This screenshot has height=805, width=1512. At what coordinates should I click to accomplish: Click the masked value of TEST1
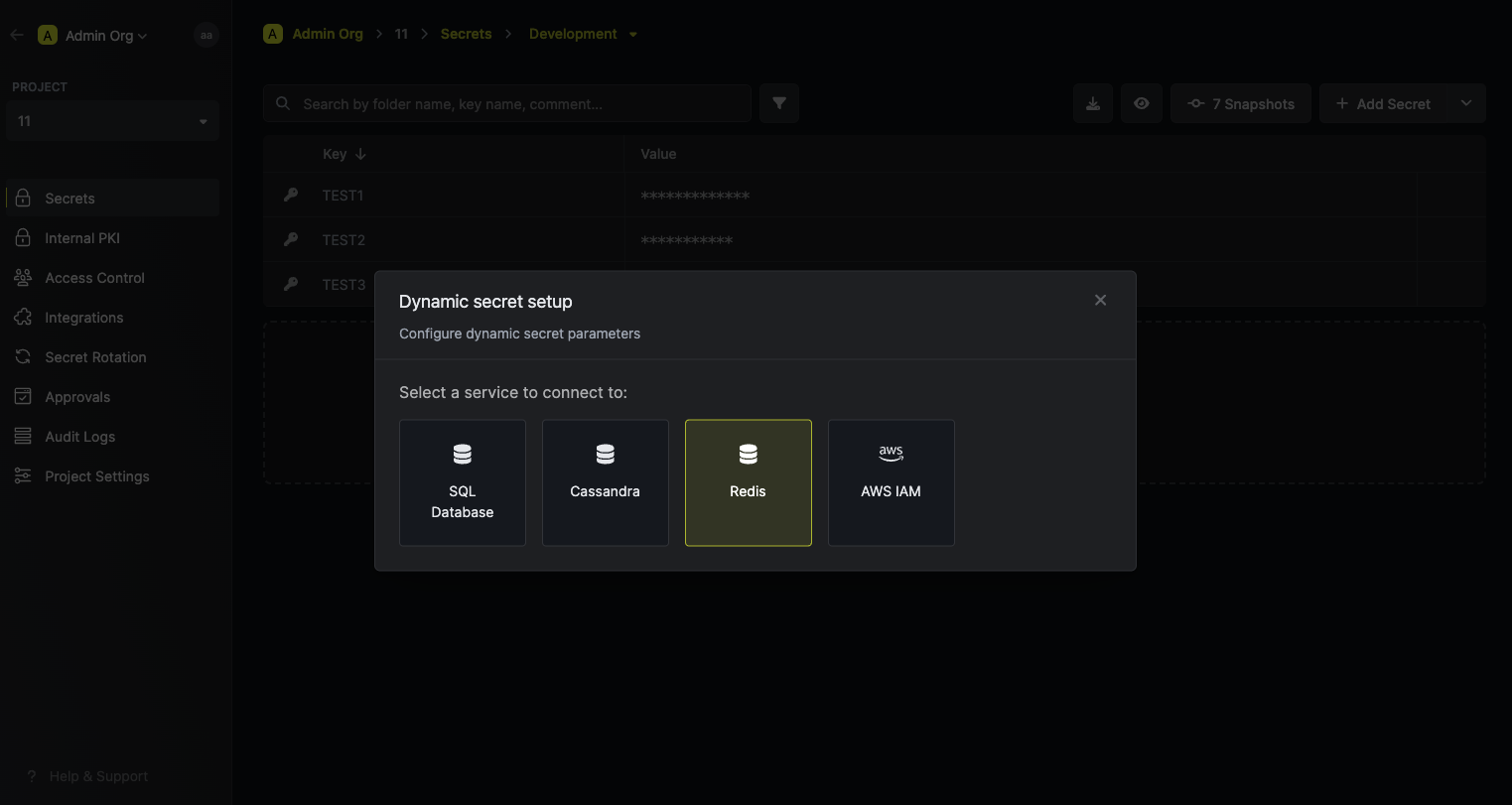click(x=695, y=197)
